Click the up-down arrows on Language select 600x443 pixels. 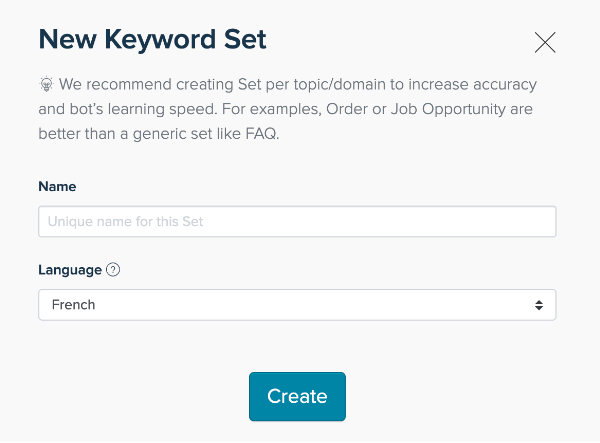(539, 305)
